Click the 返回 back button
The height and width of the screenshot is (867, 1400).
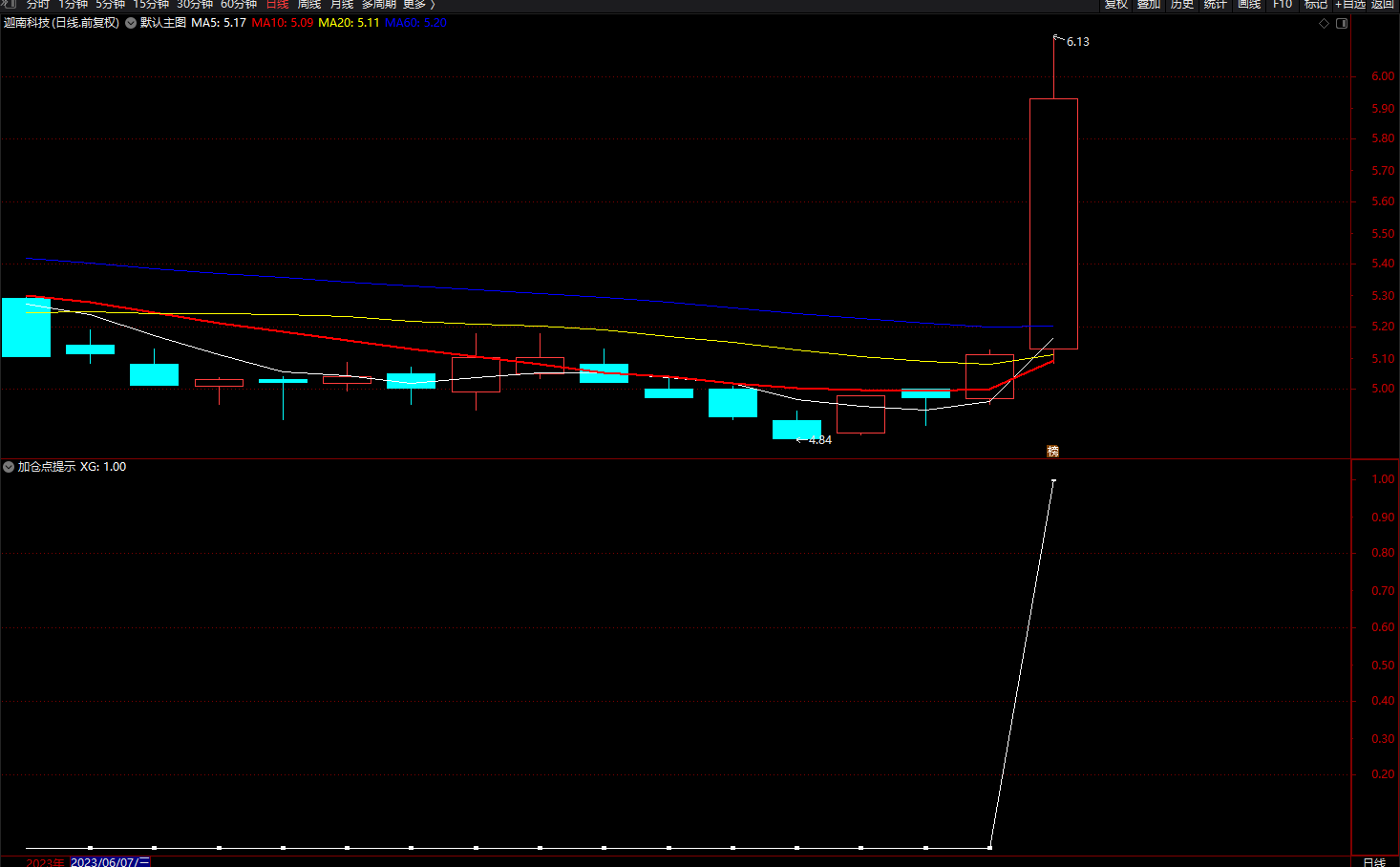(1383, 5)
